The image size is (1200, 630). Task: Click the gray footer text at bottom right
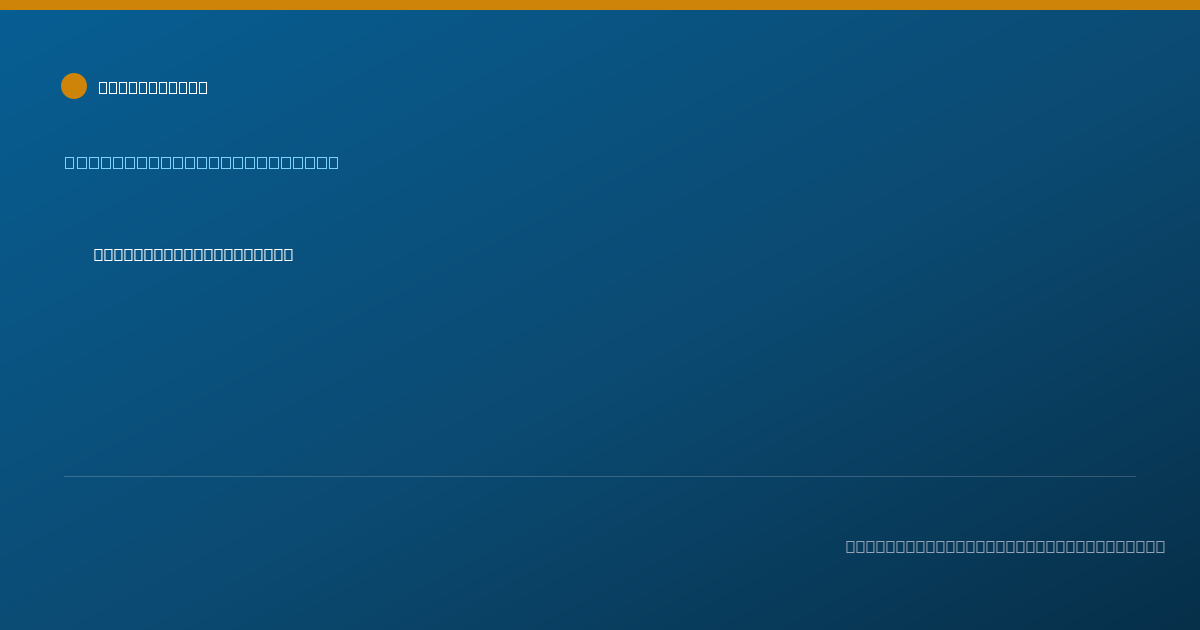tap(1005, 546)
